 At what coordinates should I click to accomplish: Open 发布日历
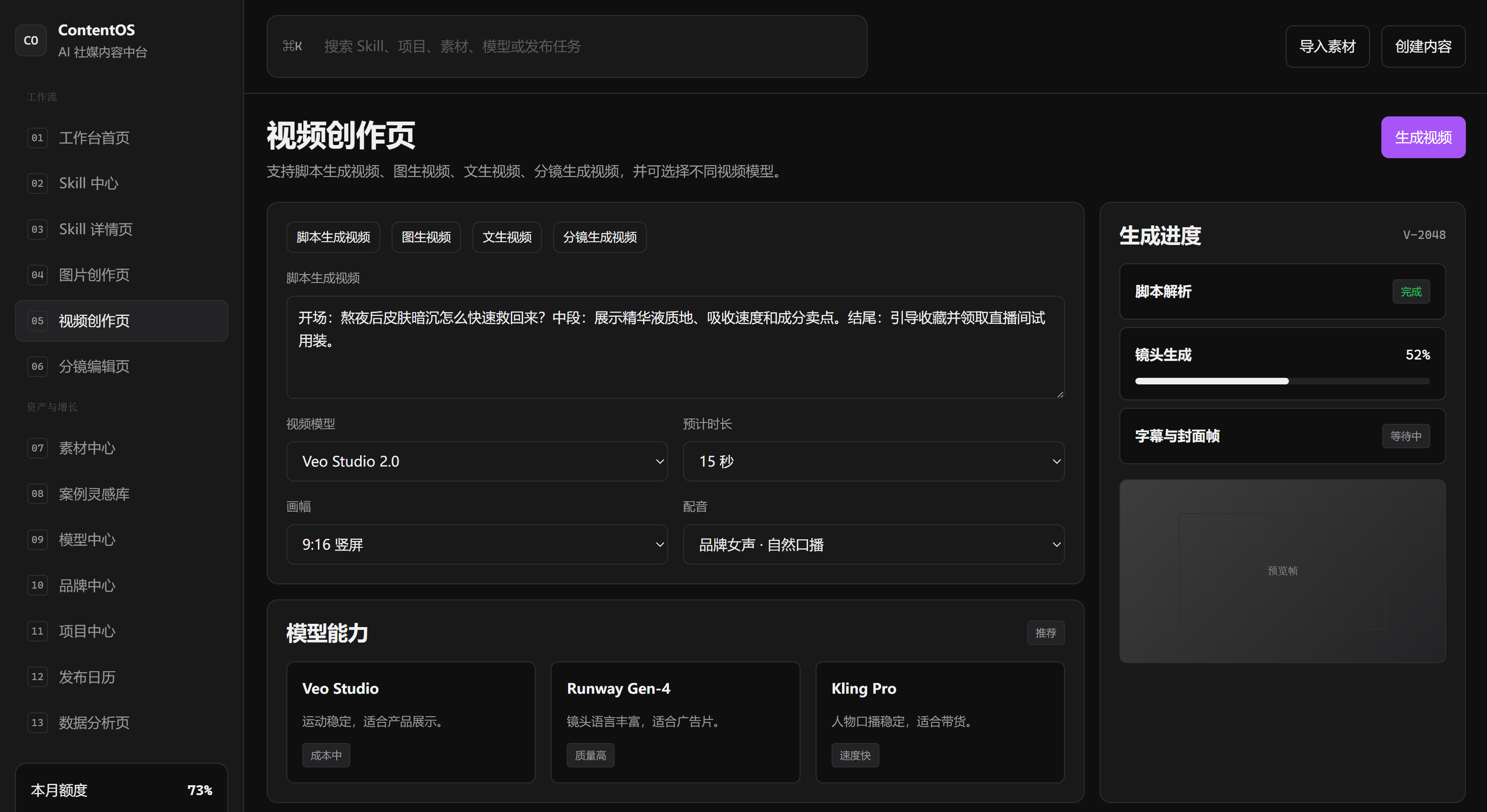(121, 676)
